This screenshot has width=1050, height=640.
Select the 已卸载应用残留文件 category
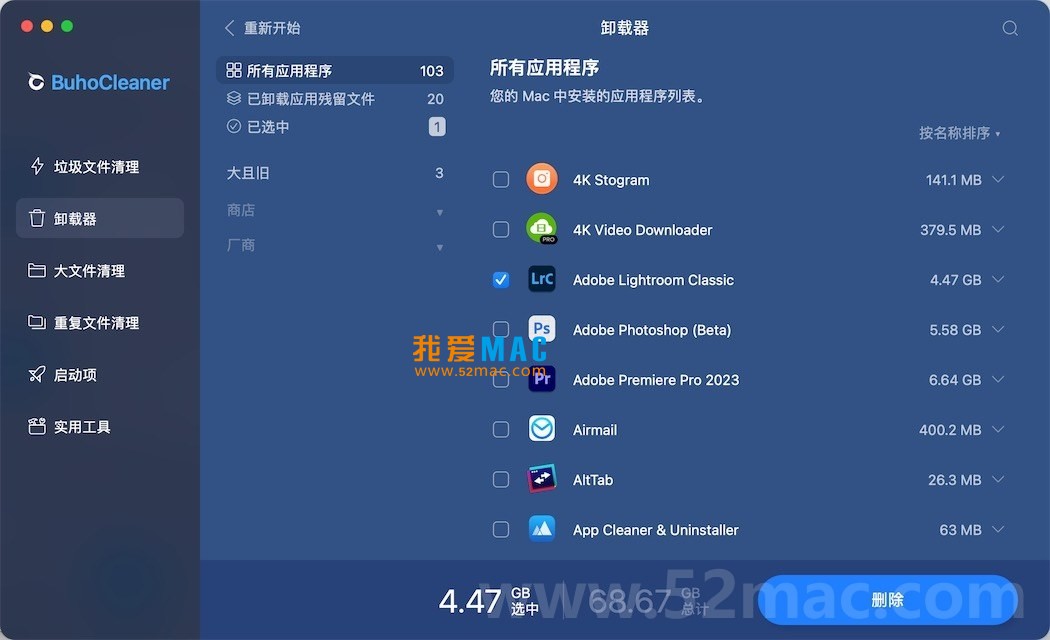[x=335, y=98]
